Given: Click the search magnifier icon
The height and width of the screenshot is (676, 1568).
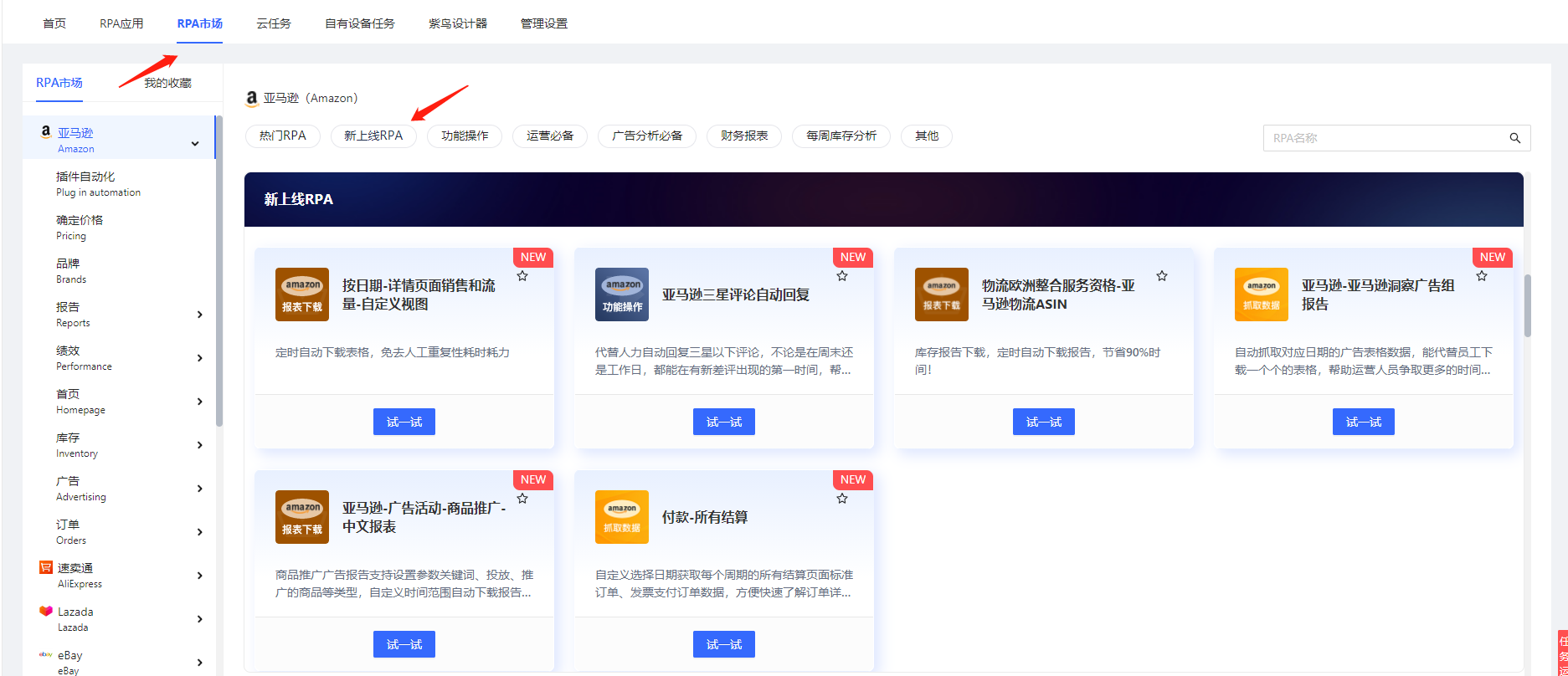Looking at the screenshot, I should point(1514,138).
